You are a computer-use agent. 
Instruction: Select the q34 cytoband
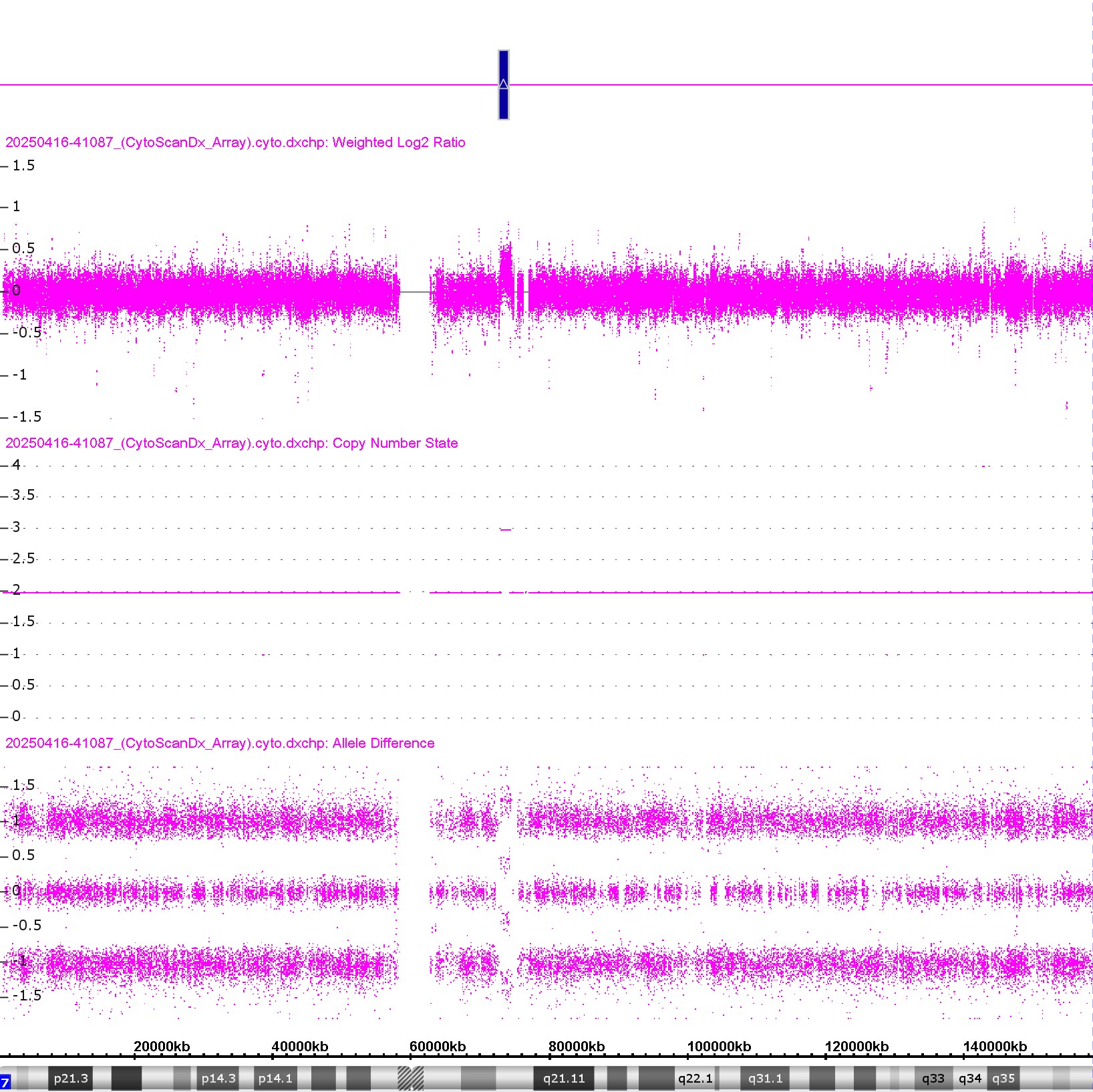[x=970, y=1078]
